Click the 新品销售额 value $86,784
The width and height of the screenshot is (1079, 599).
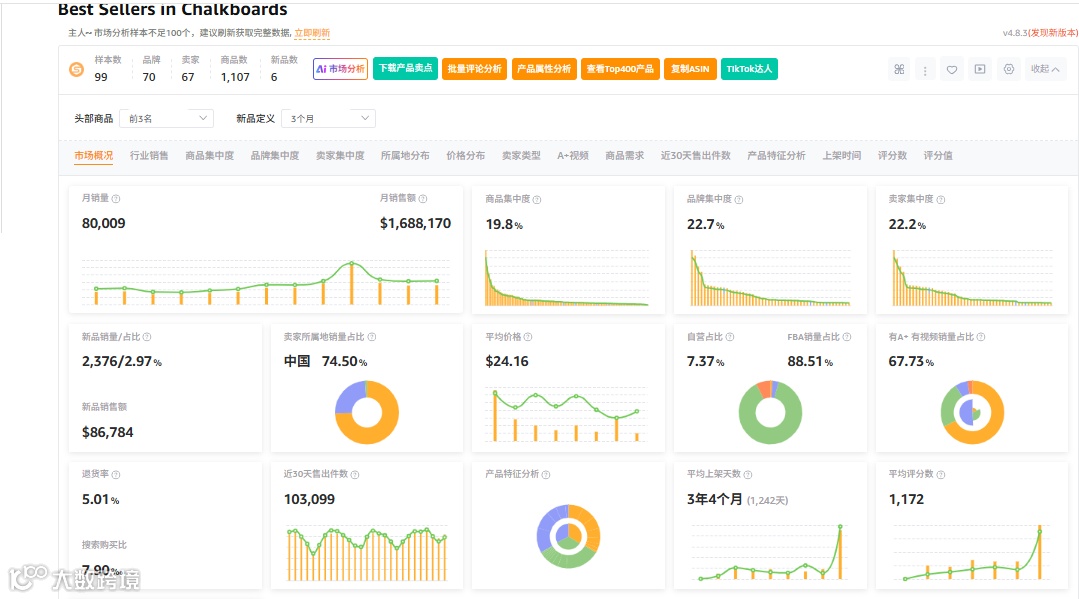pyautogui.click(x=107, y=432)
